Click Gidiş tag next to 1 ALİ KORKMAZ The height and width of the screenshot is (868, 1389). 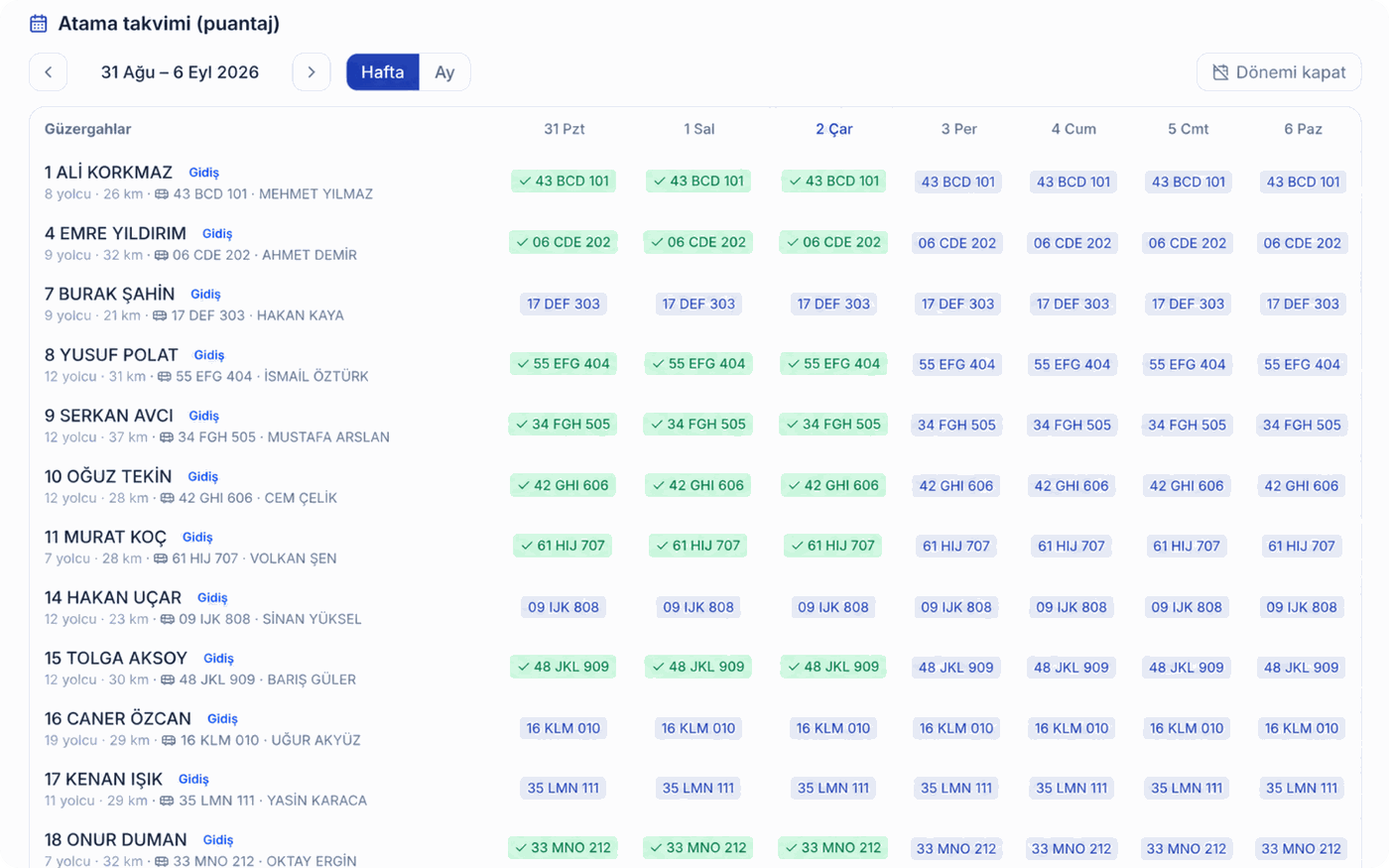coord(204,173)
